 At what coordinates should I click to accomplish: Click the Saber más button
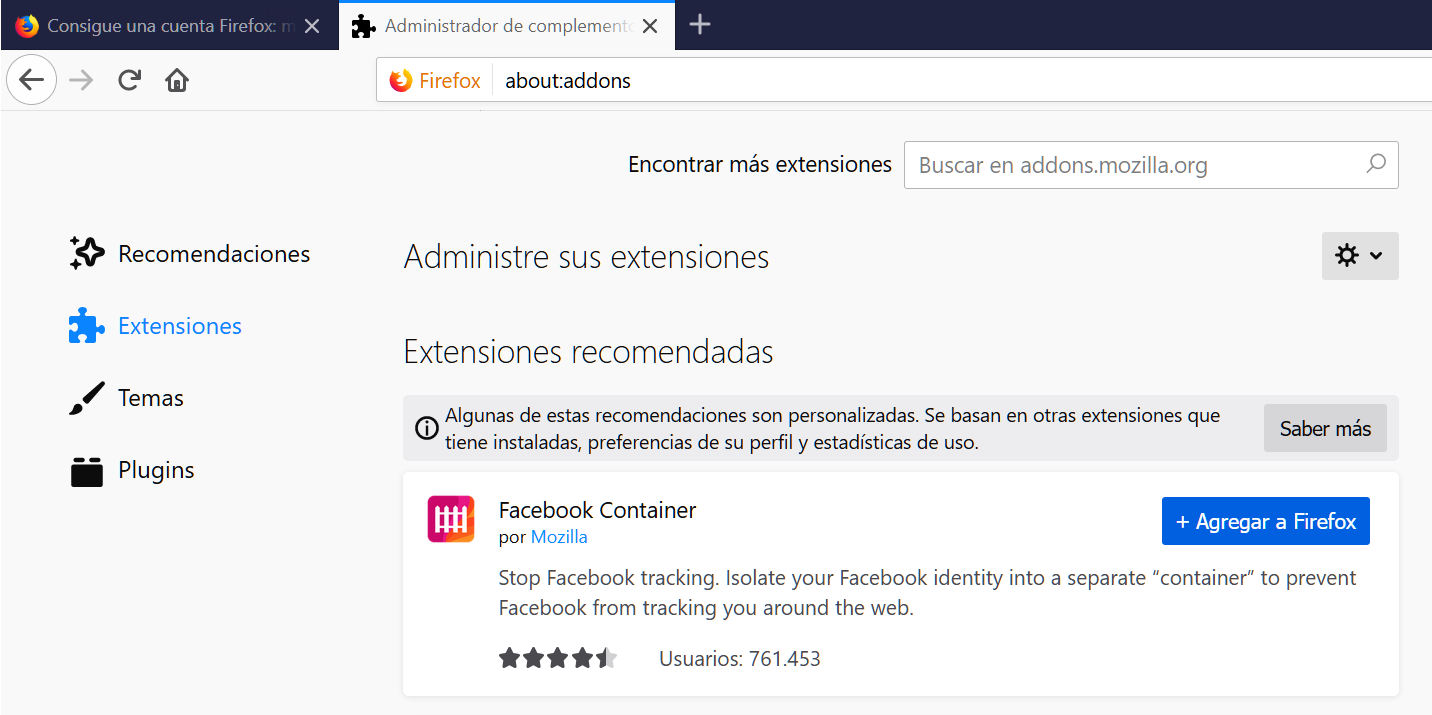click(1325, 428)
